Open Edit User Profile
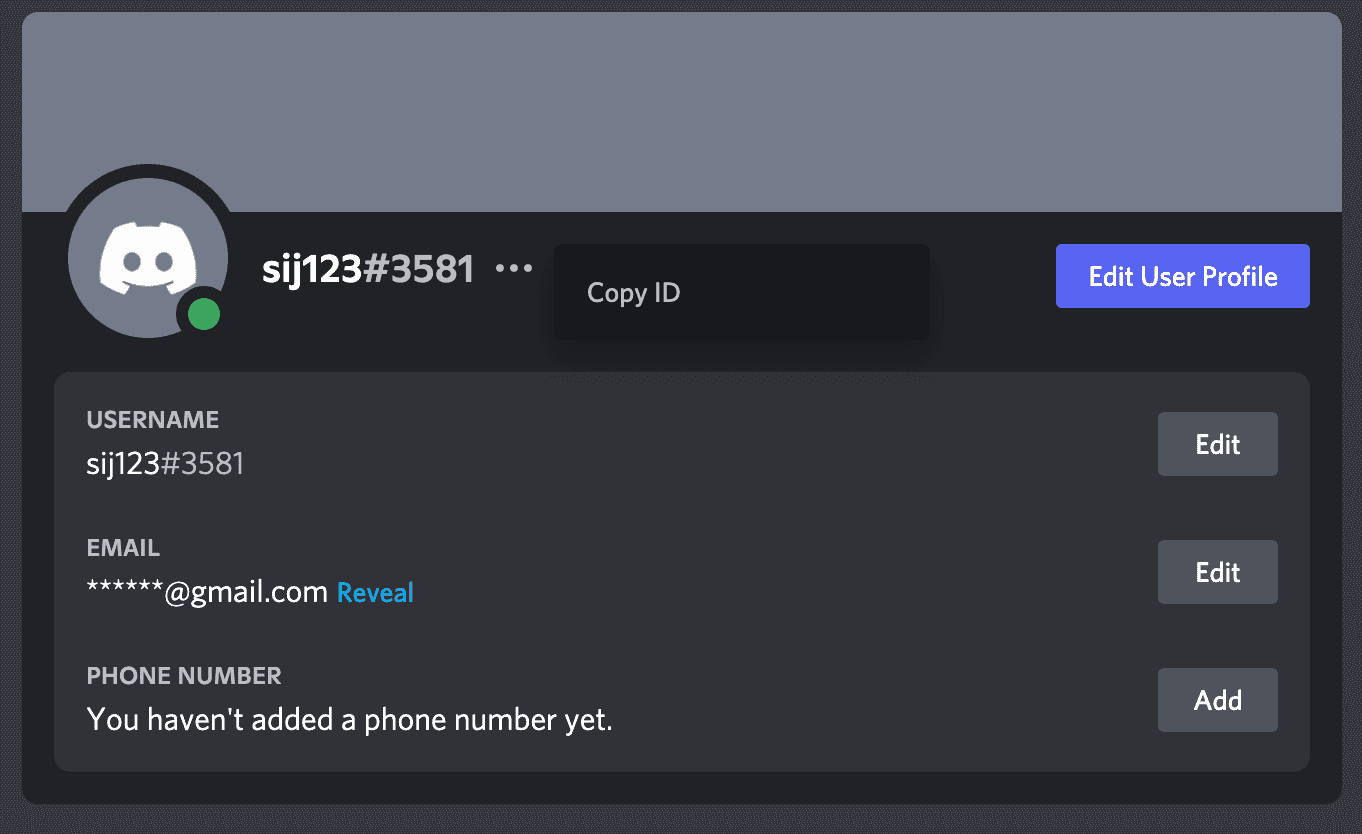The height and width of the screenshot is (834, 1362). pyautogui.click(x=1183, y=276)
